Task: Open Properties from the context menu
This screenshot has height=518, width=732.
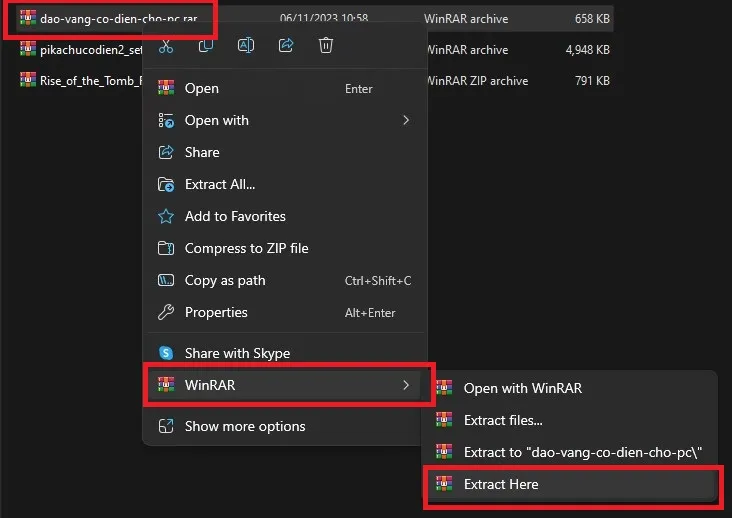Action: pos(285,312)
